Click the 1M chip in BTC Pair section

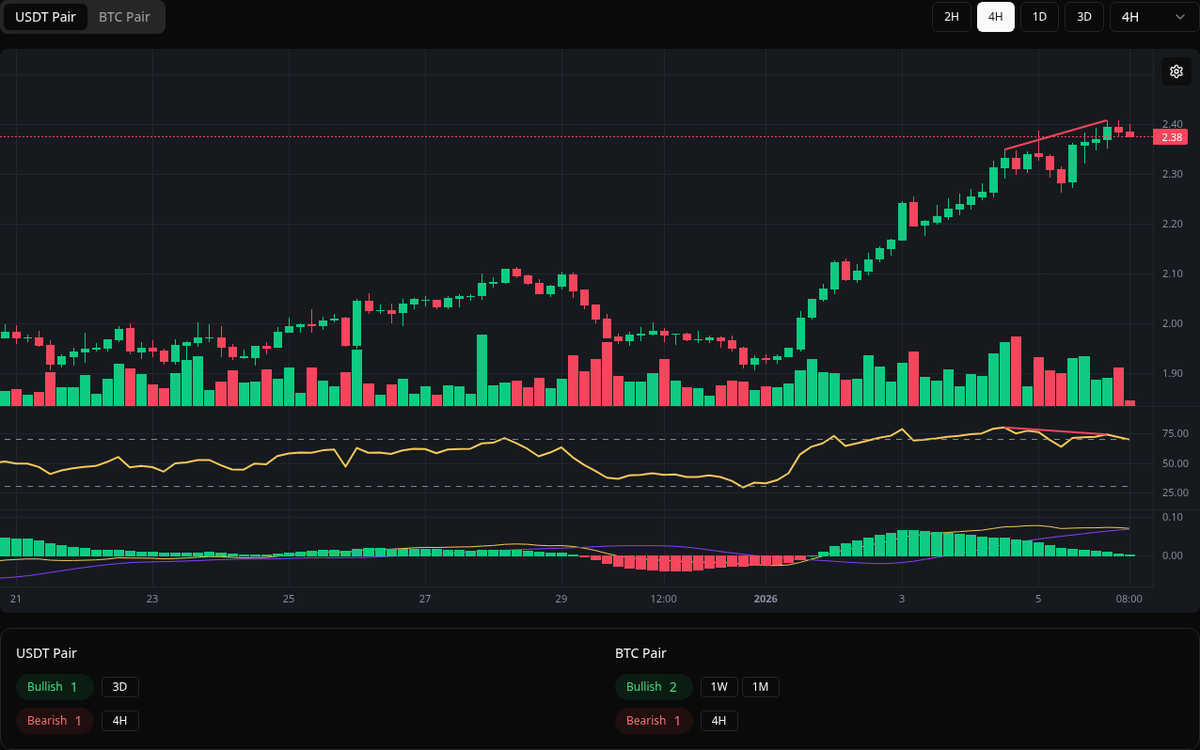760,687
